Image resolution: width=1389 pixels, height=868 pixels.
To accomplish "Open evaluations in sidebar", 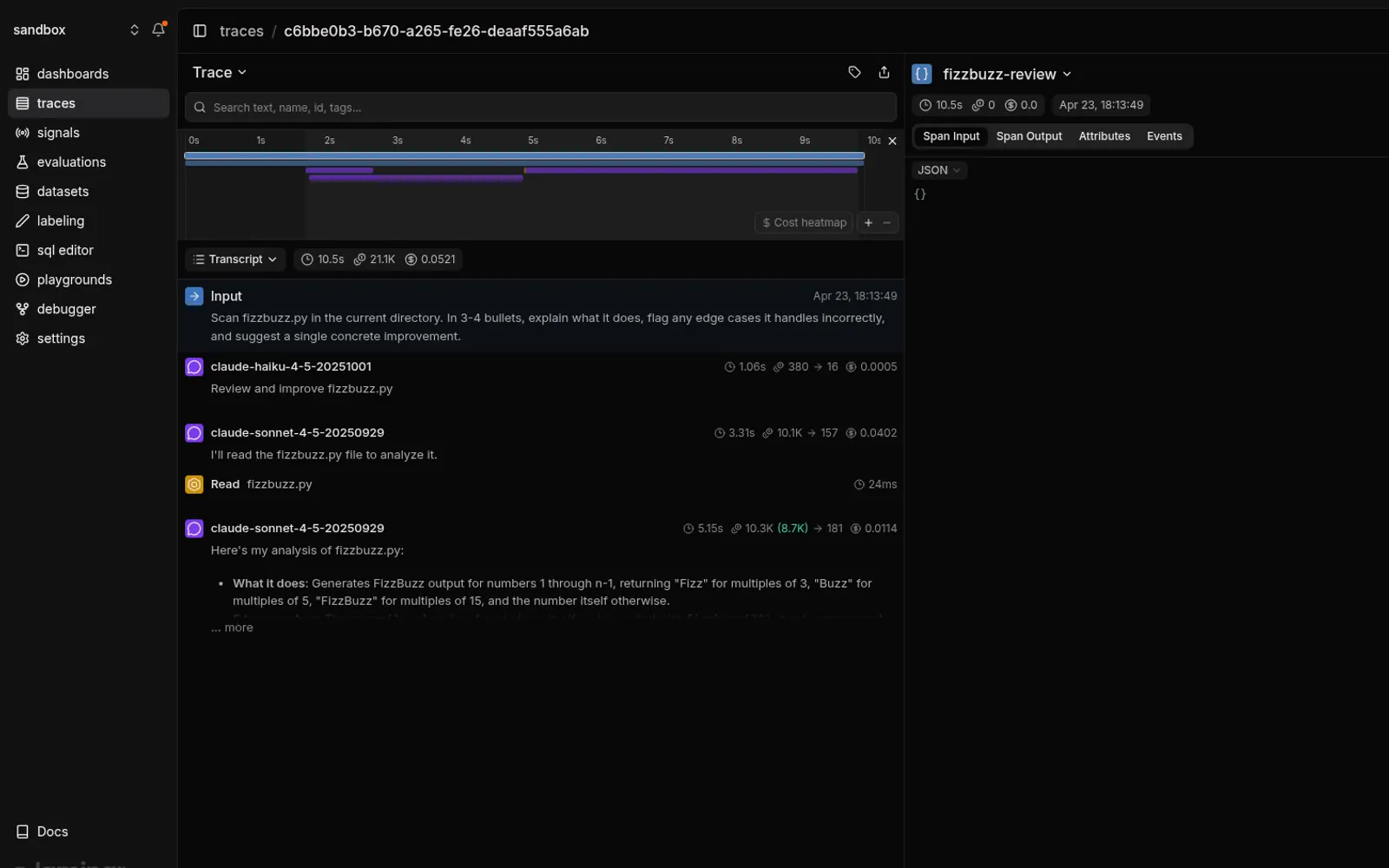I will pos(89,162).
